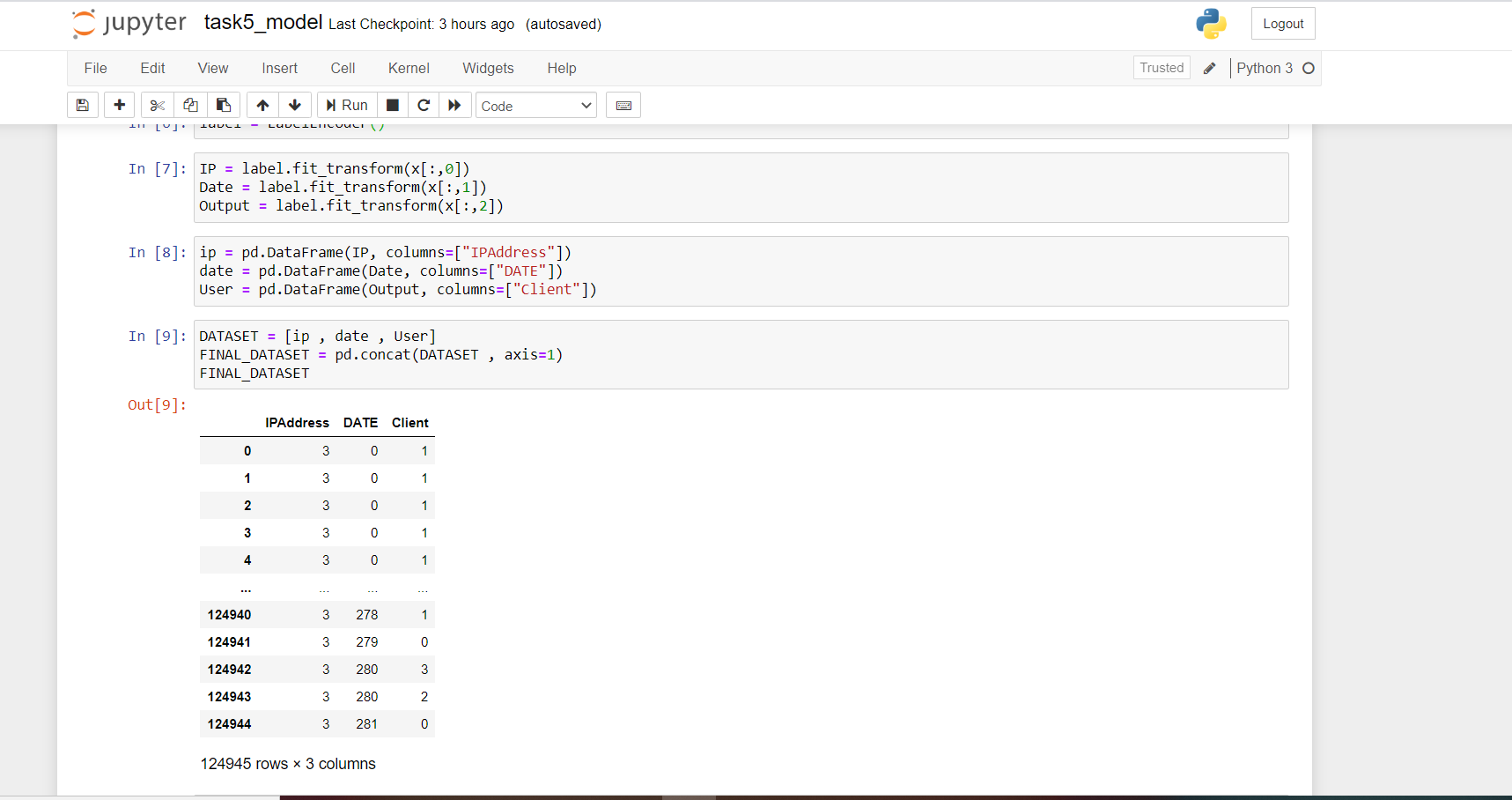1512x800 pixels.
Task: Move the selected cell down
Action: (295, 105)
